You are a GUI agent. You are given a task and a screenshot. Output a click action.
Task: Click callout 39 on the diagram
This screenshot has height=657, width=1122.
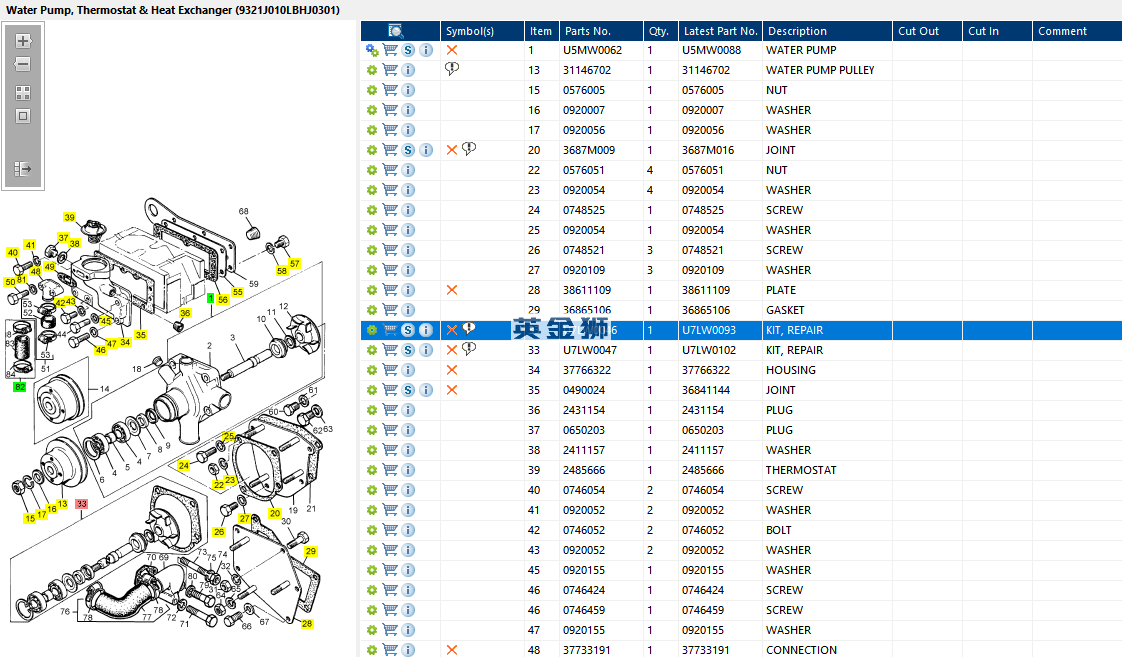click(69, 217)
